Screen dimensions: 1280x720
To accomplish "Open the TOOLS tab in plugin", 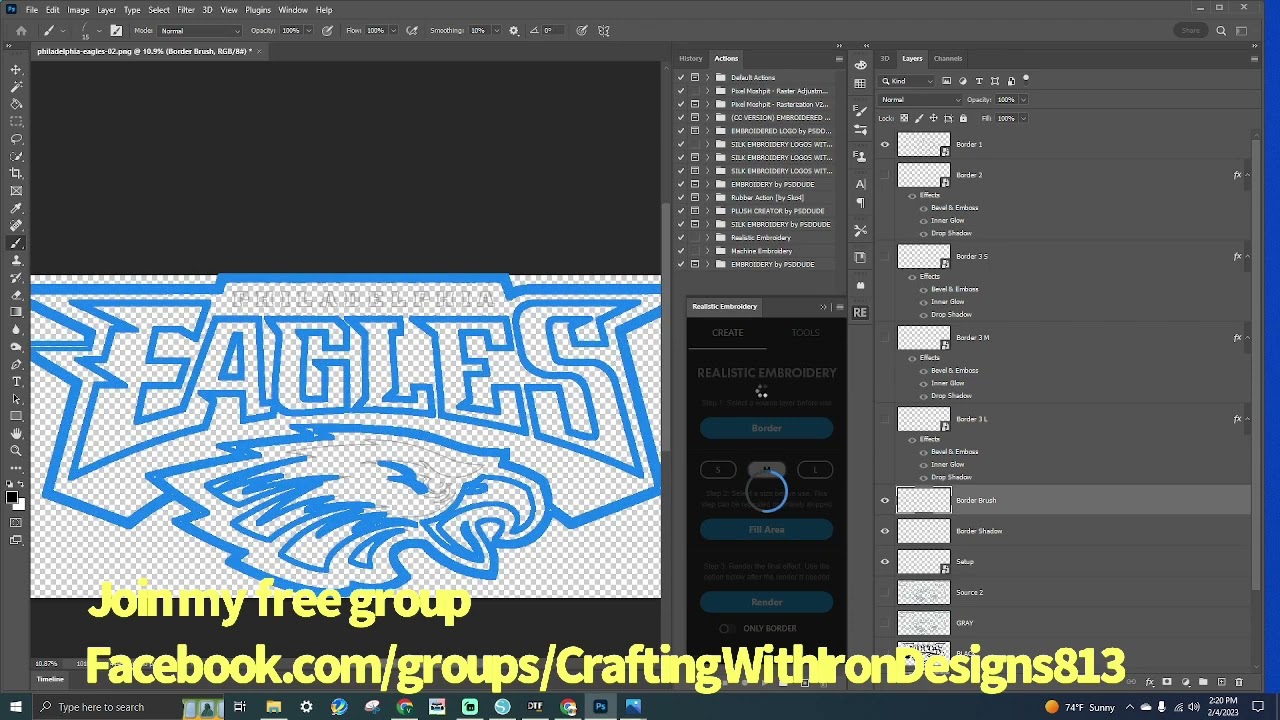I will (x=805, y=333).
